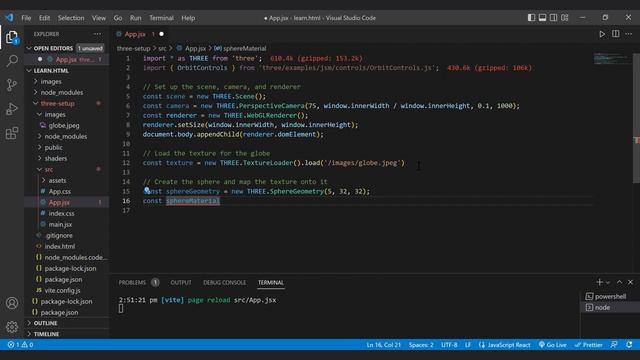Open notifications bell in status bar
Viewport: 640px width, 360px height.
click(629, 345)
